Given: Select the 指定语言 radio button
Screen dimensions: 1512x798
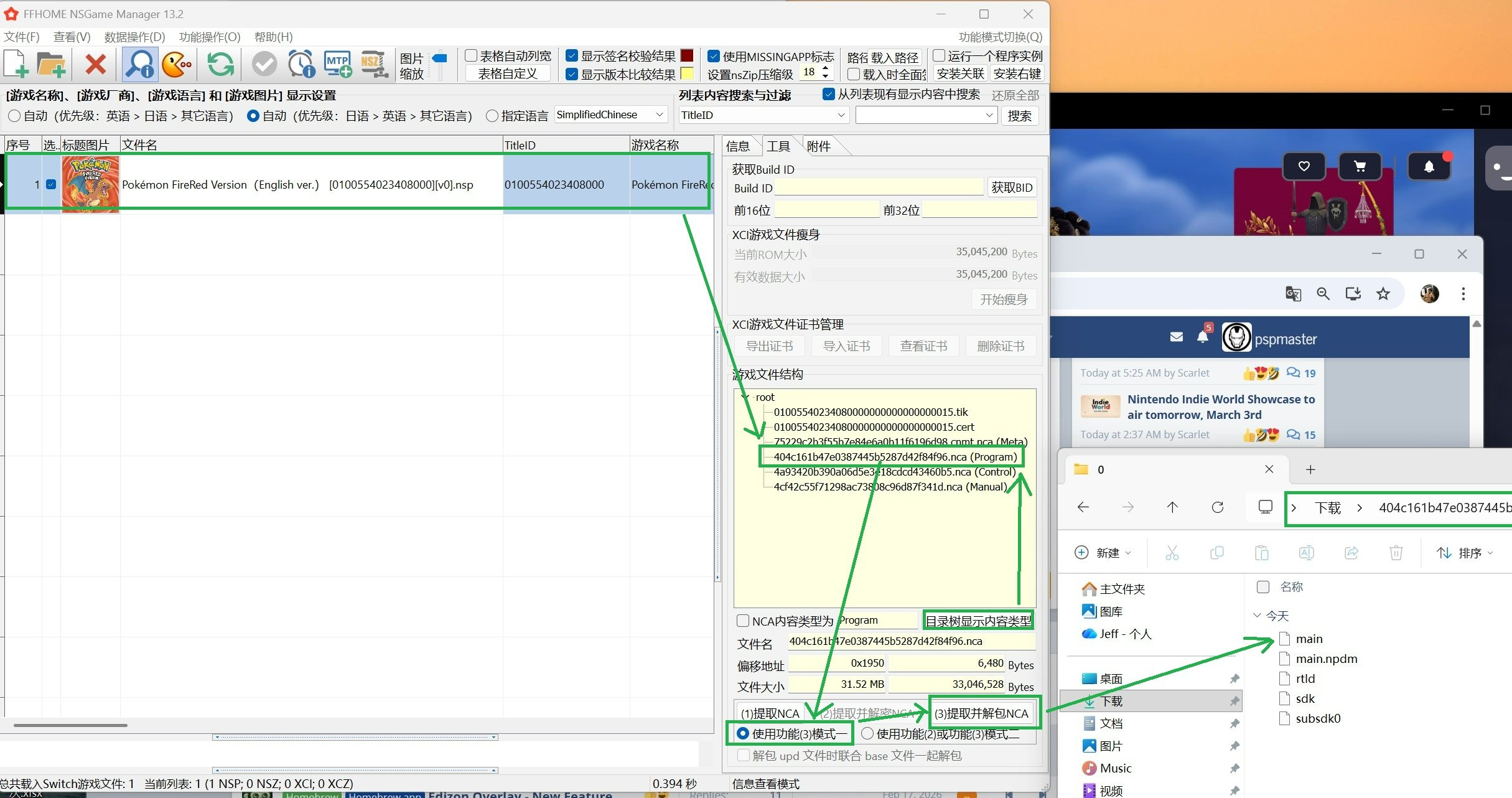Looking at the screenshot, I should pyautogui.click(x=492, y=116).
